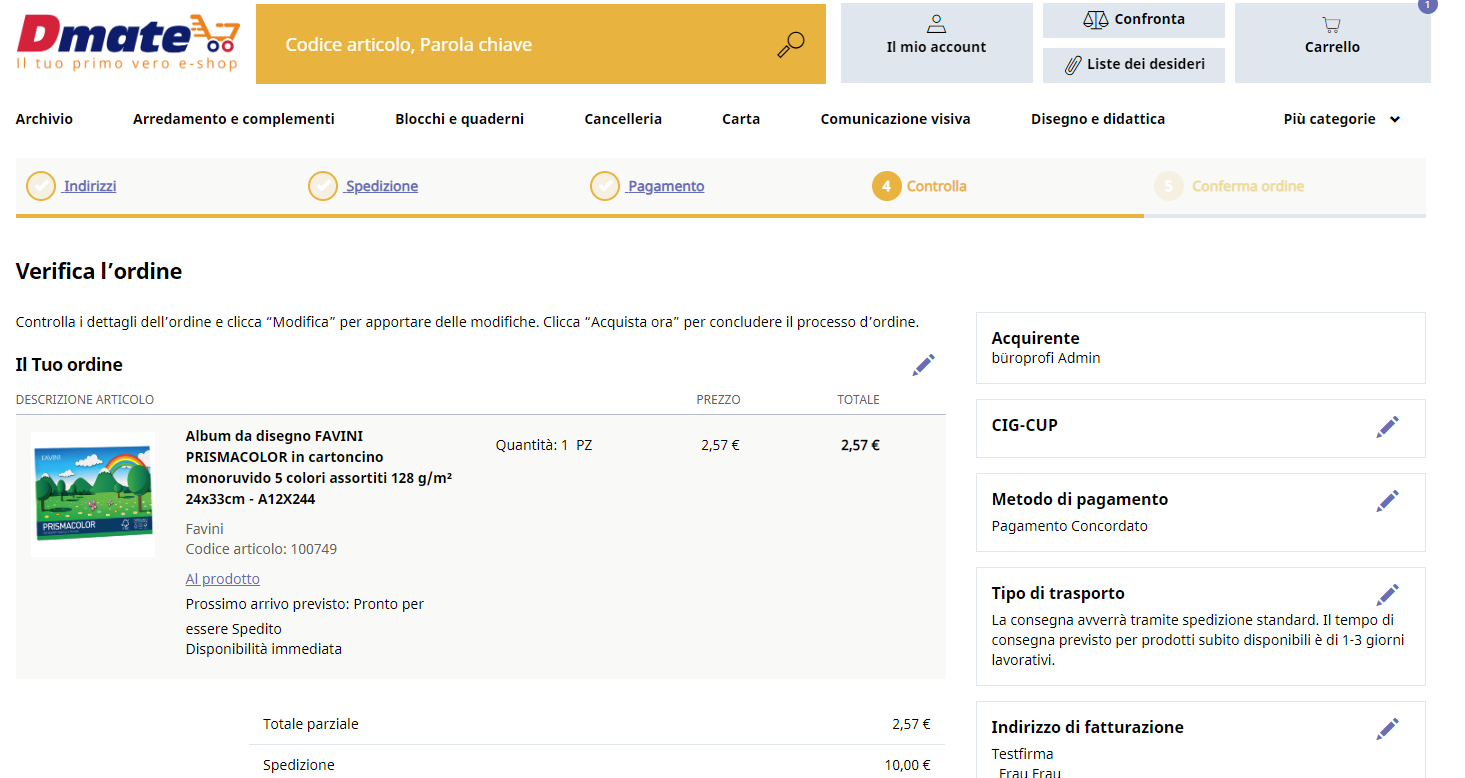Click the wish list paperclip icon
This screenshot has height=778, width=1465.
[1072, 64]
